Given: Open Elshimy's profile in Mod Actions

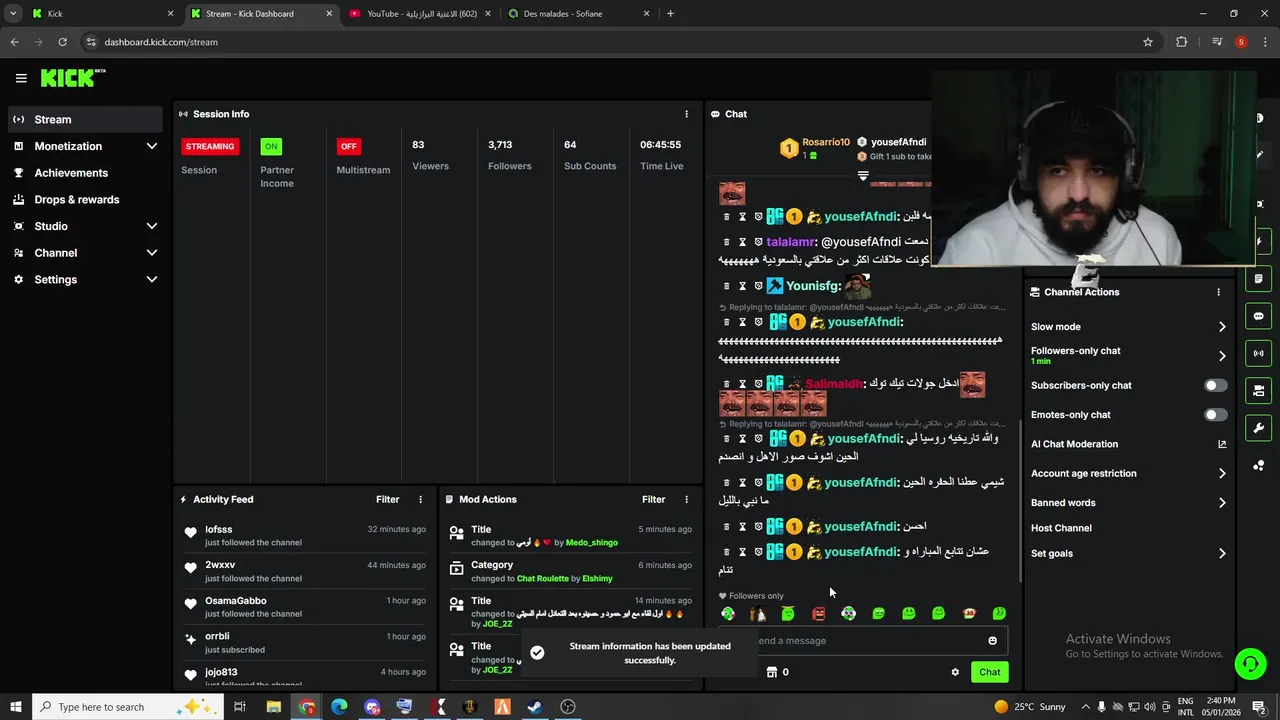Looking at the screenshot, I should coord(597,579).
